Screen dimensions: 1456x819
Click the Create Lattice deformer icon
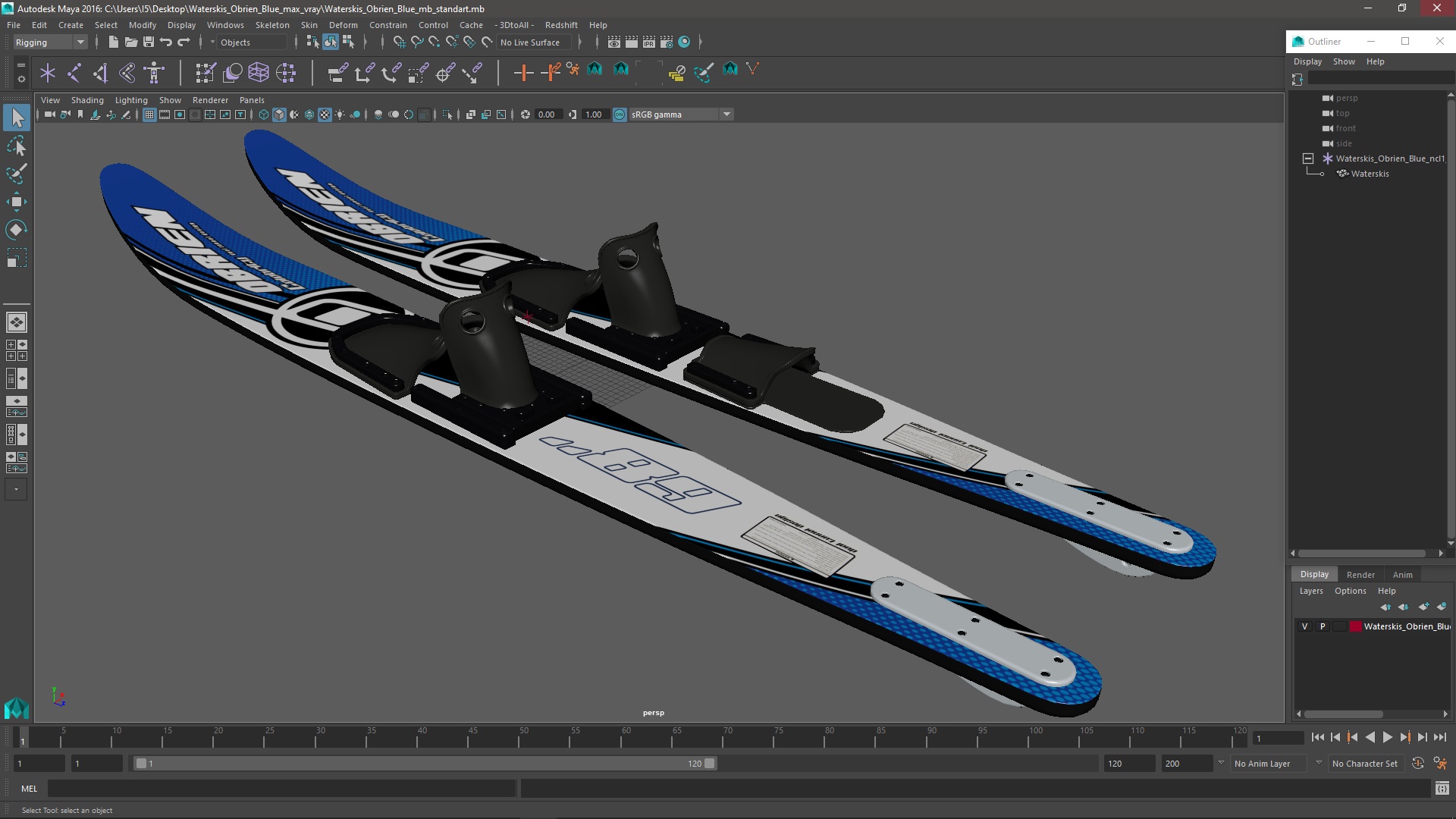click(259, 73)
